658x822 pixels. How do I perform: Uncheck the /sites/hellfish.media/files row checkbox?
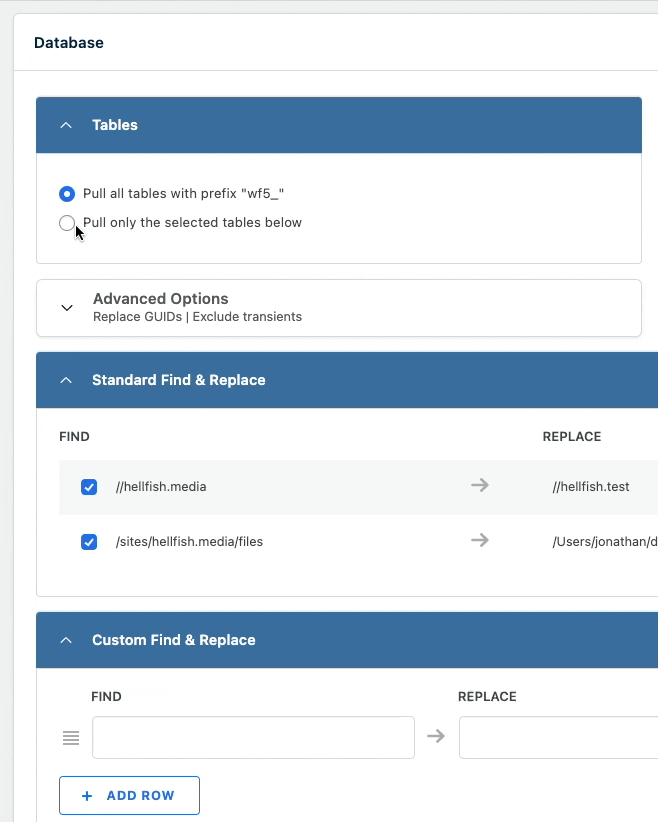click(89, 542)
